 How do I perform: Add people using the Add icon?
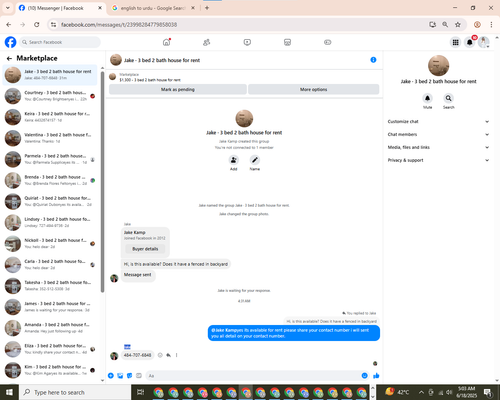(x=234, y=160)
